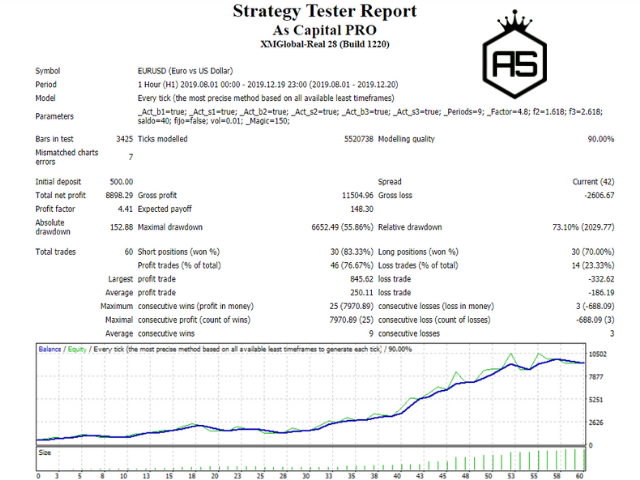Click the 'Ticks modelled' label
Screen dimensions: 640x480
point(162,139)
